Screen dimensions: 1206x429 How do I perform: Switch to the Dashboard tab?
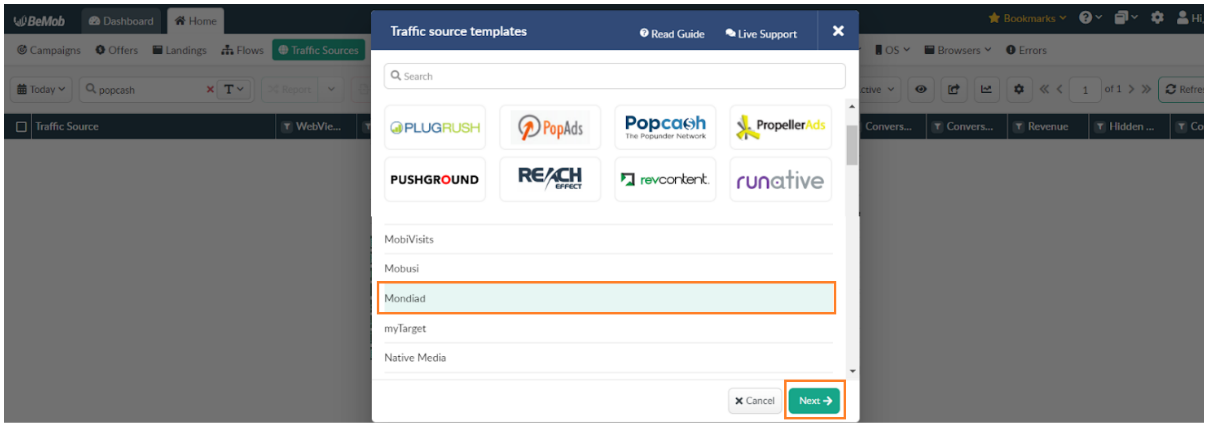pos(121,21)
